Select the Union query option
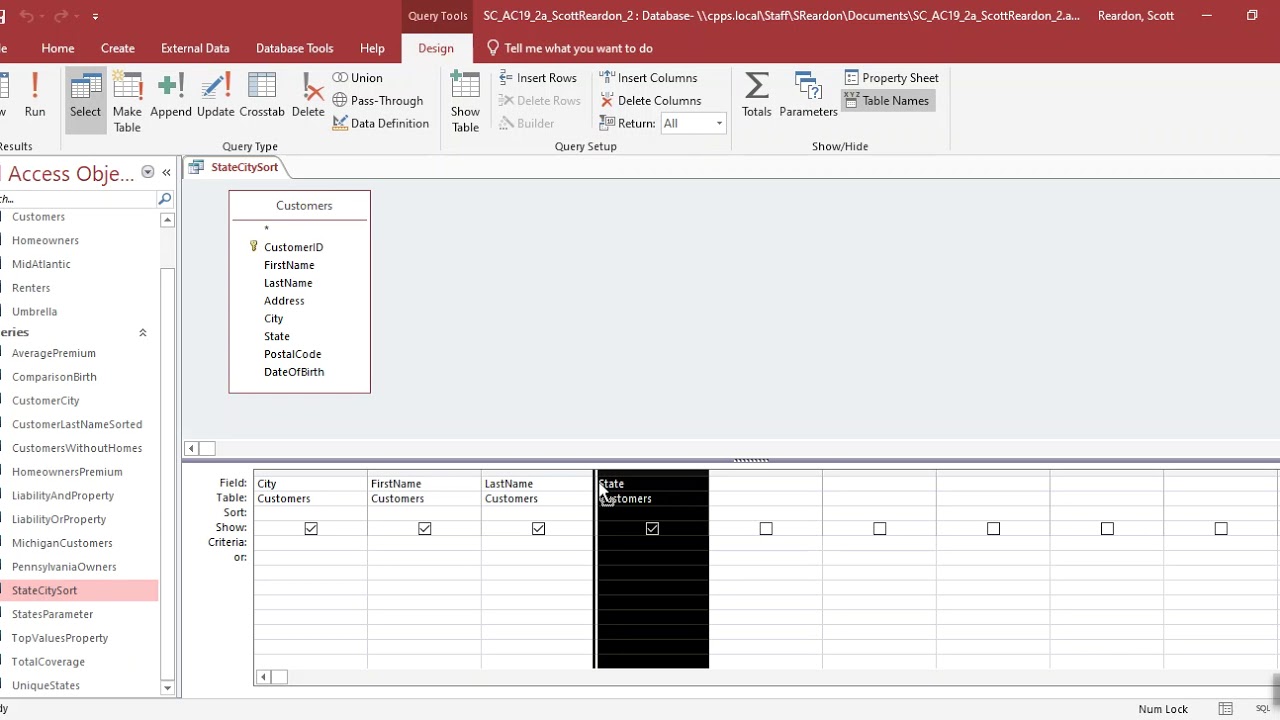 click(x=357, y=77)
